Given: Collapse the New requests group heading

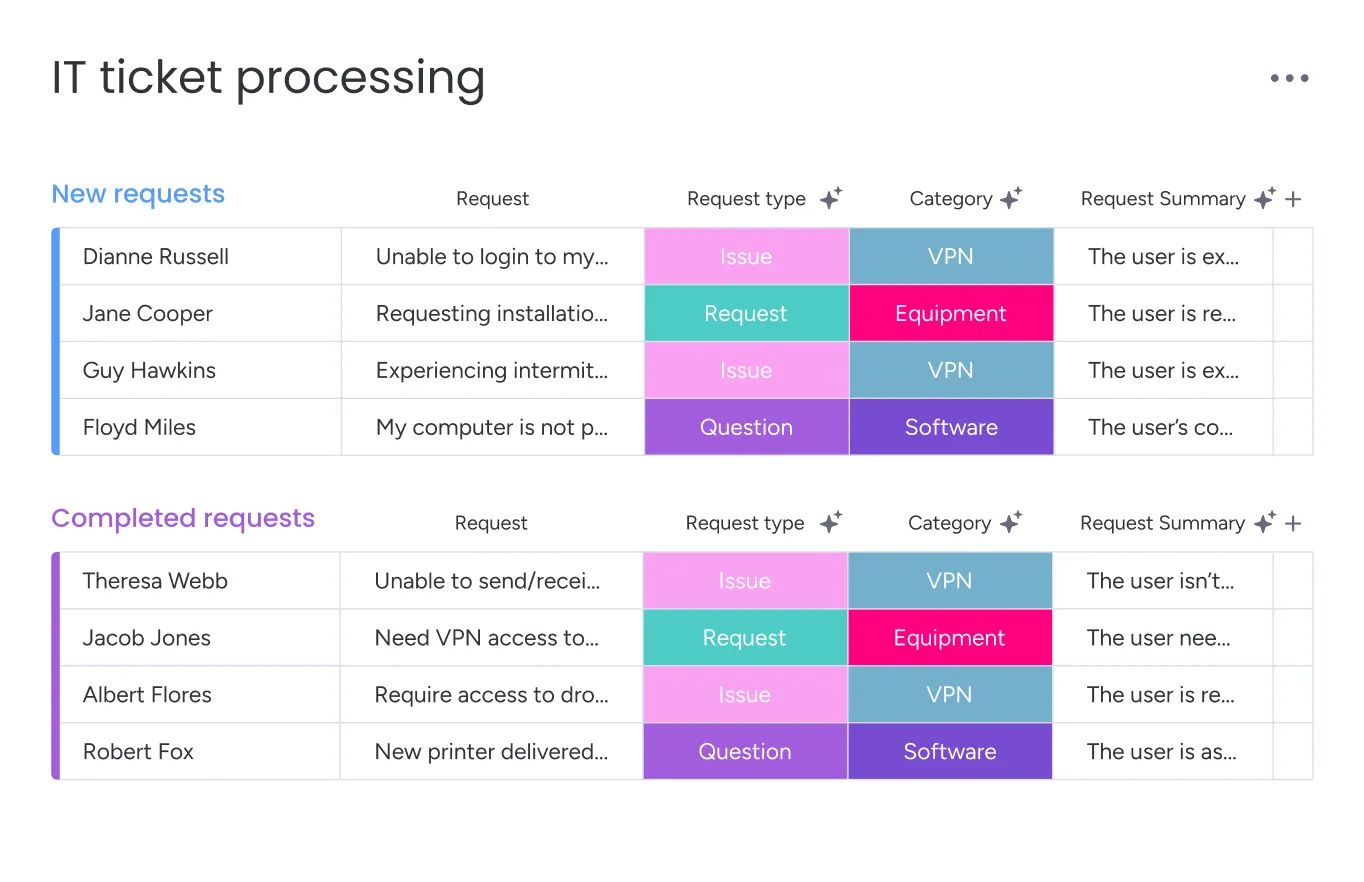Looking at the screenshot, I should pyautogui.click(x=138, y=194).
